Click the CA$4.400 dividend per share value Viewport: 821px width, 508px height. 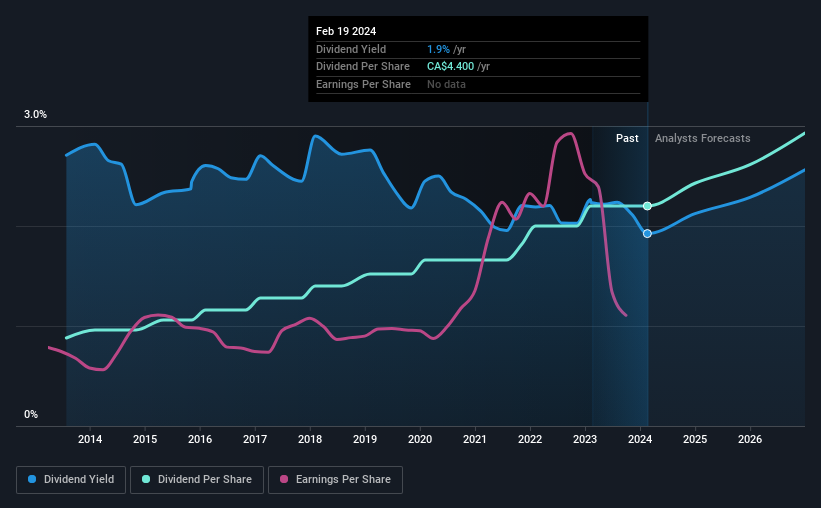450,67
